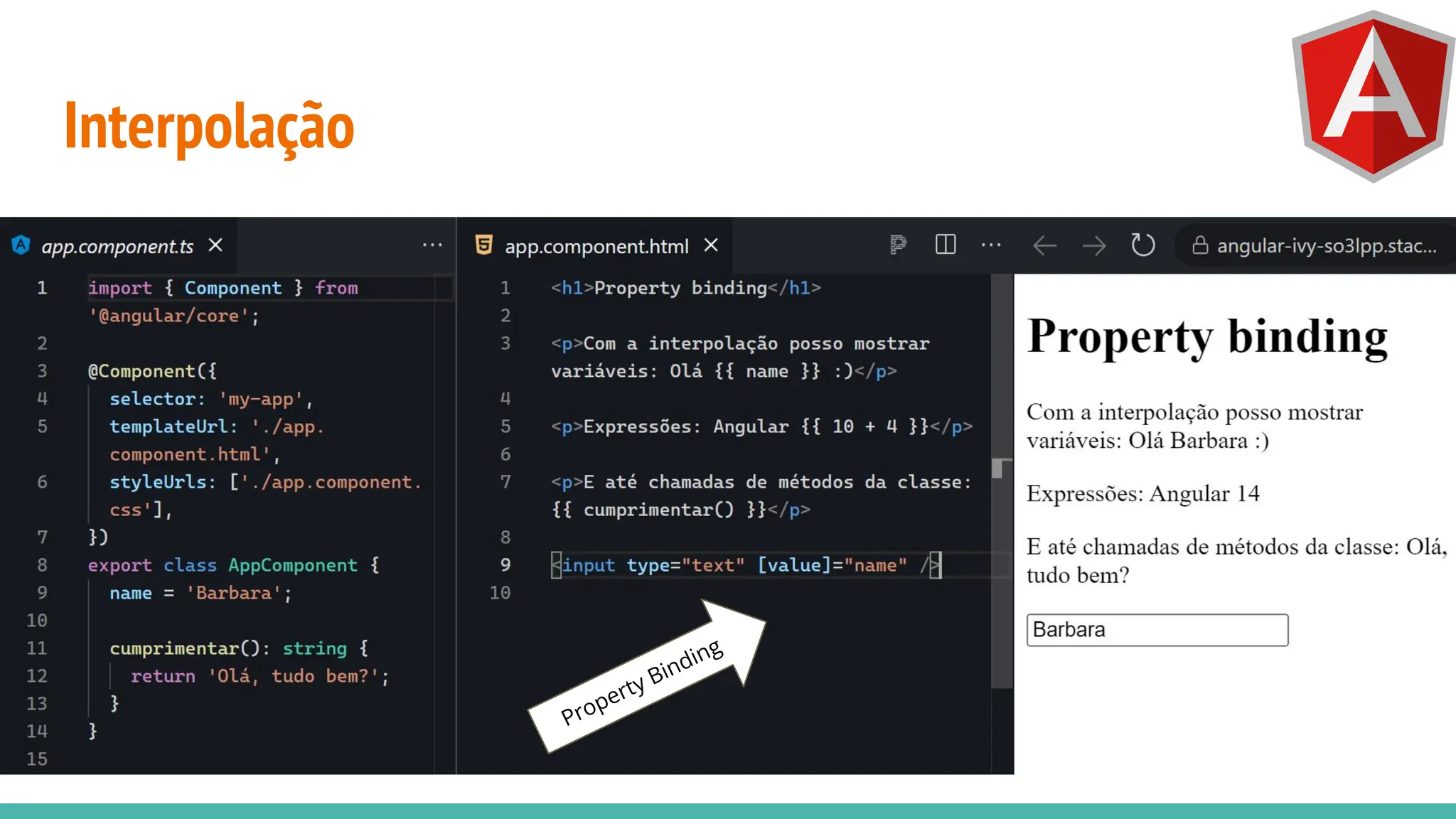Go forward in the preview browser
1456x819 pixels.
point(1094,246)
